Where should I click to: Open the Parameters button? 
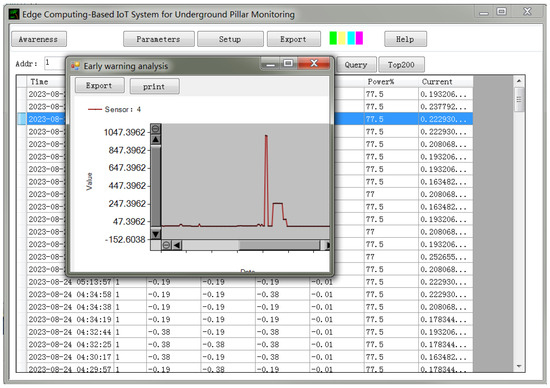(159, 39)
